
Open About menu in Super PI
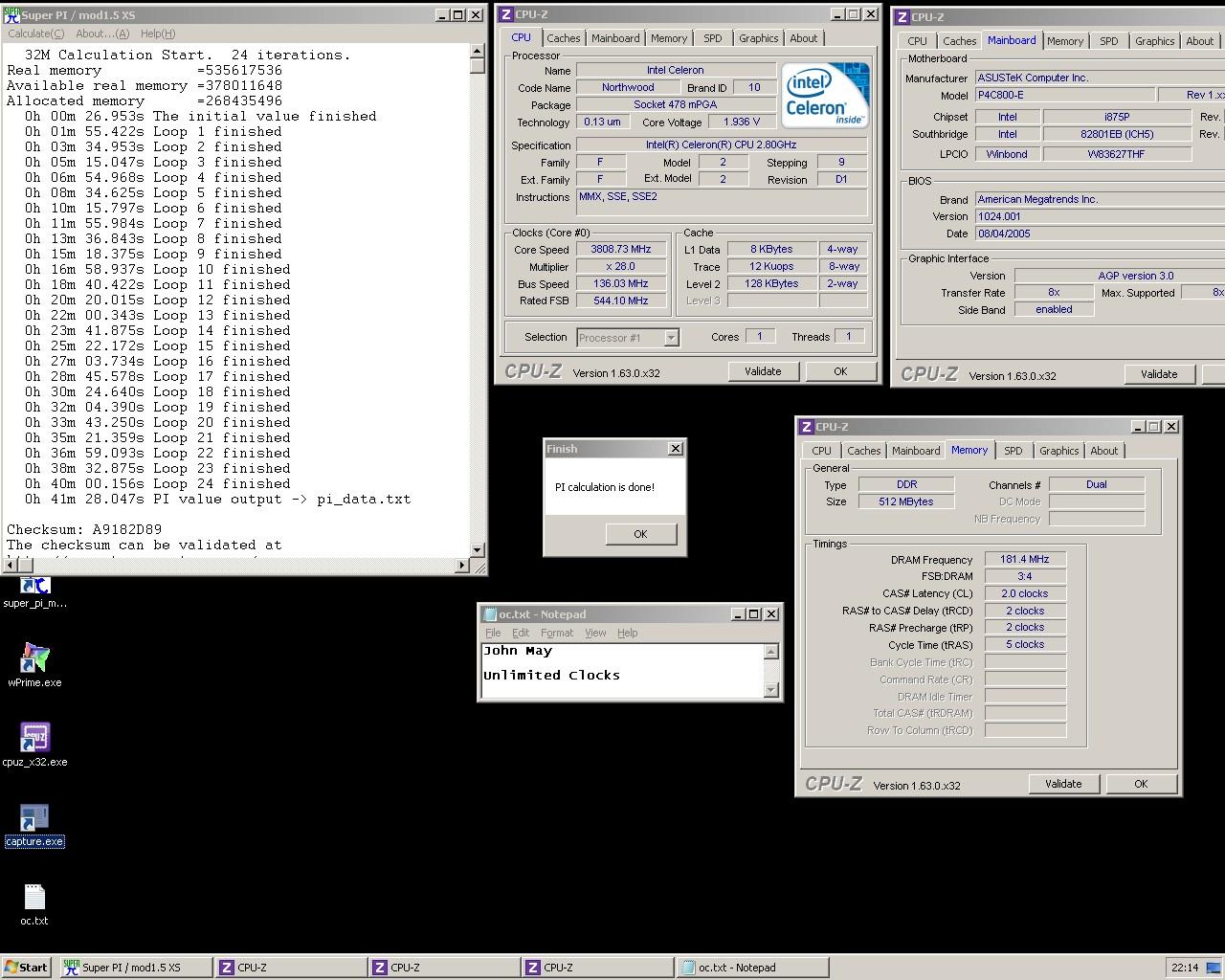[102, 33]
